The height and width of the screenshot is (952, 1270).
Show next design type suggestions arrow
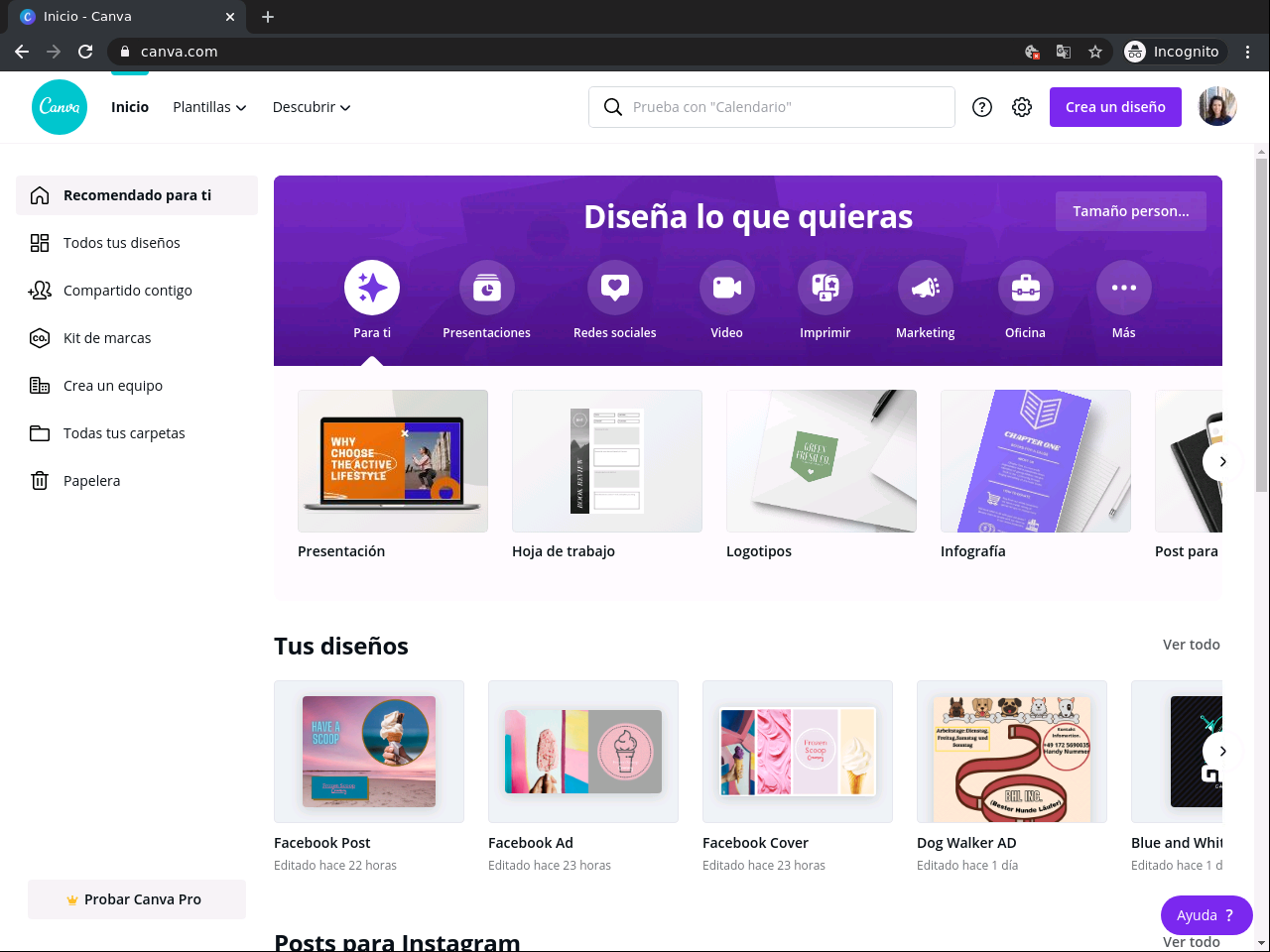pyautogui.click(x=1222, y=461)
